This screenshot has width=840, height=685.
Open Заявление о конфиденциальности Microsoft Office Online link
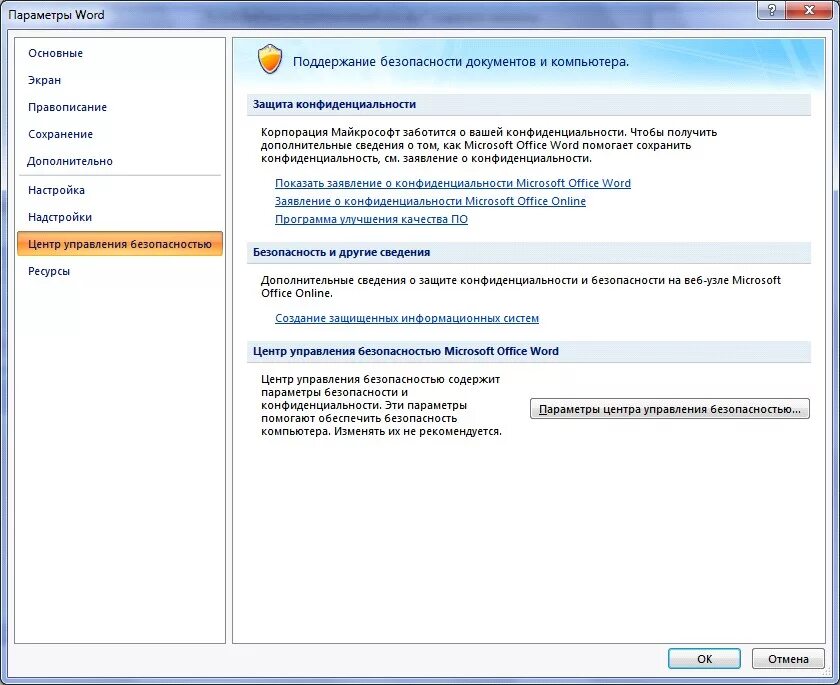point(430,201)
